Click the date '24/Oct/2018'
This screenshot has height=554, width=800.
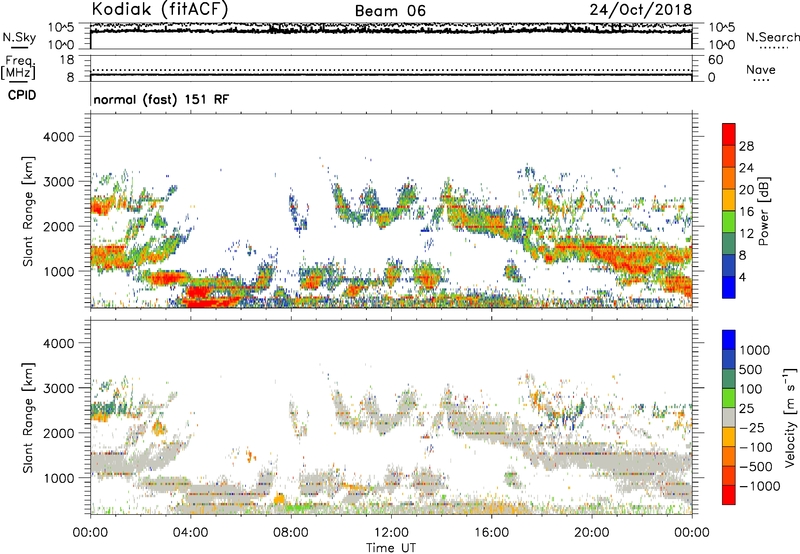click(641, 10)
